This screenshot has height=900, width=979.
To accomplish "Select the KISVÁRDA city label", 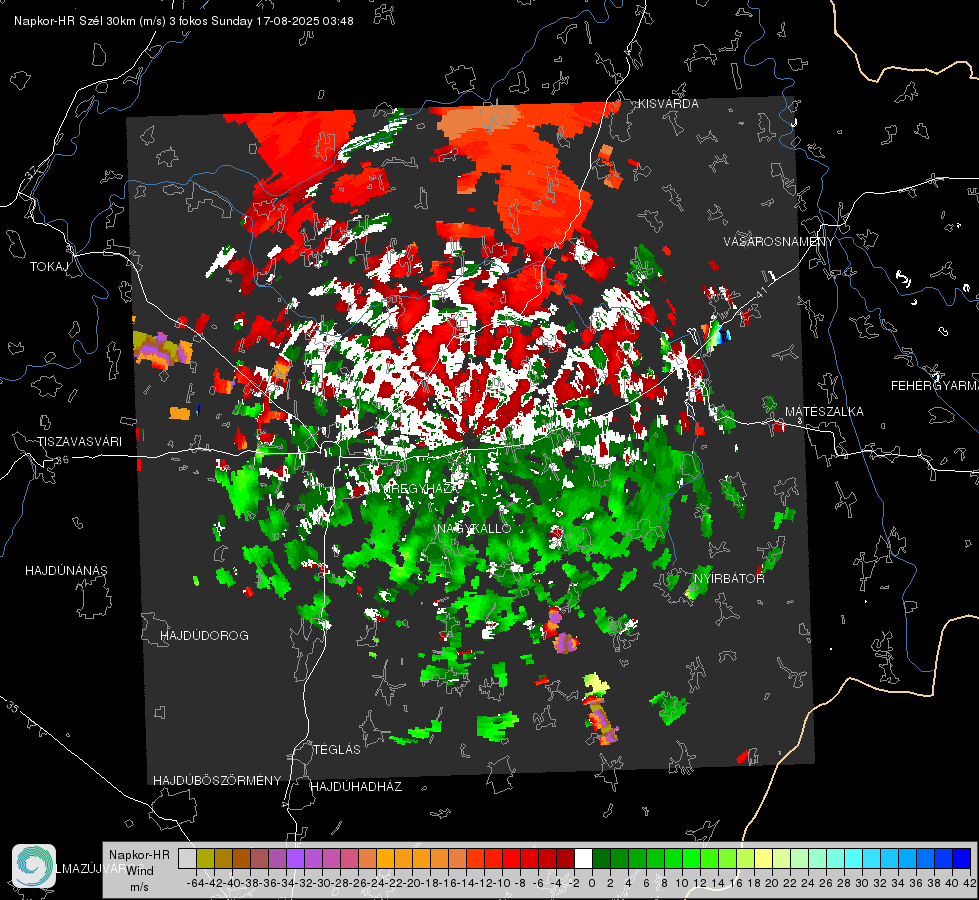I will pos(668,104).
